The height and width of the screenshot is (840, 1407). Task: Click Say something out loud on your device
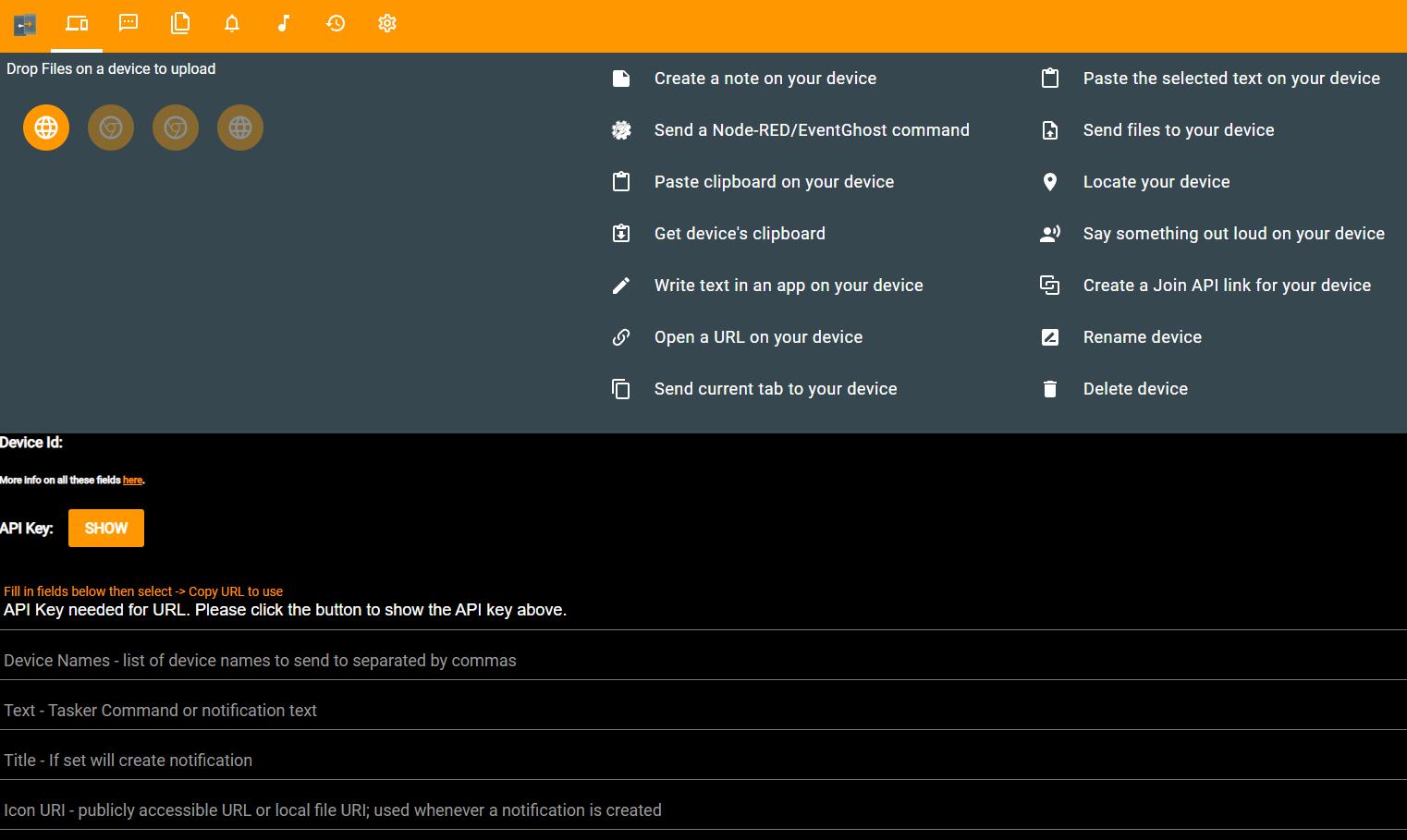(1233, 234)
